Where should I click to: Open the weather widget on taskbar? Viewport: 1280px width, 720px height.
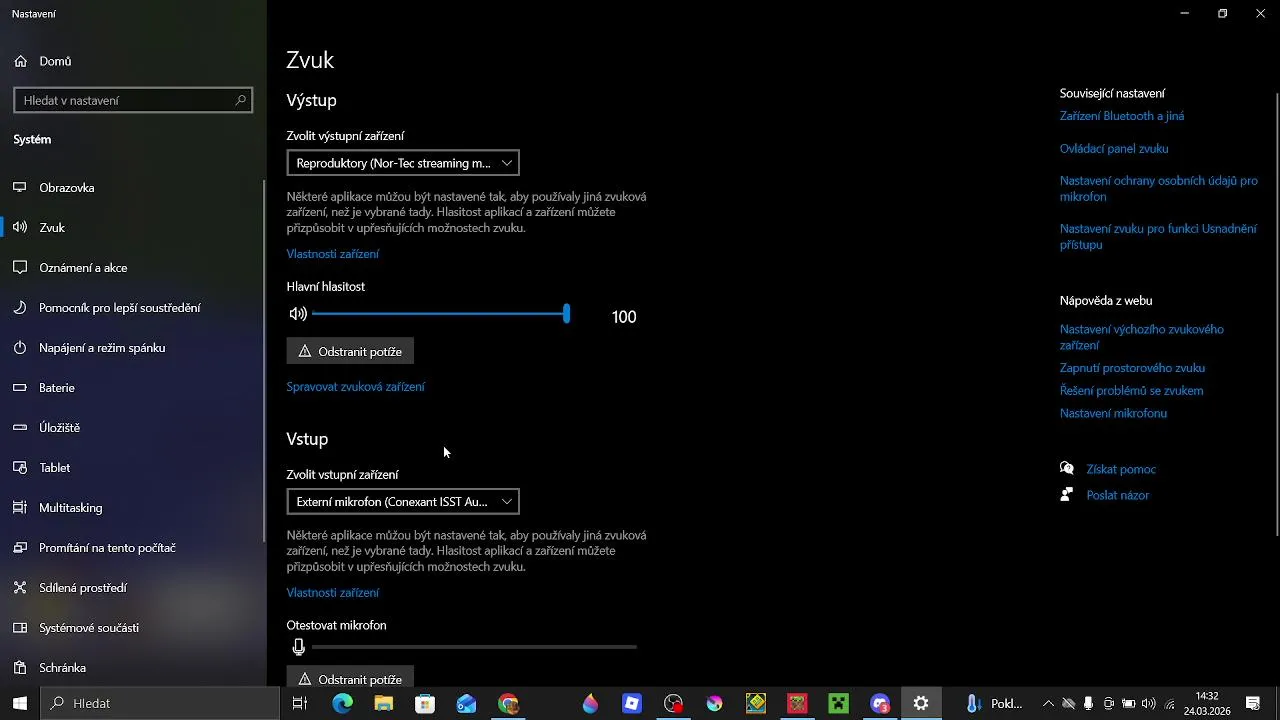[995, 704]
